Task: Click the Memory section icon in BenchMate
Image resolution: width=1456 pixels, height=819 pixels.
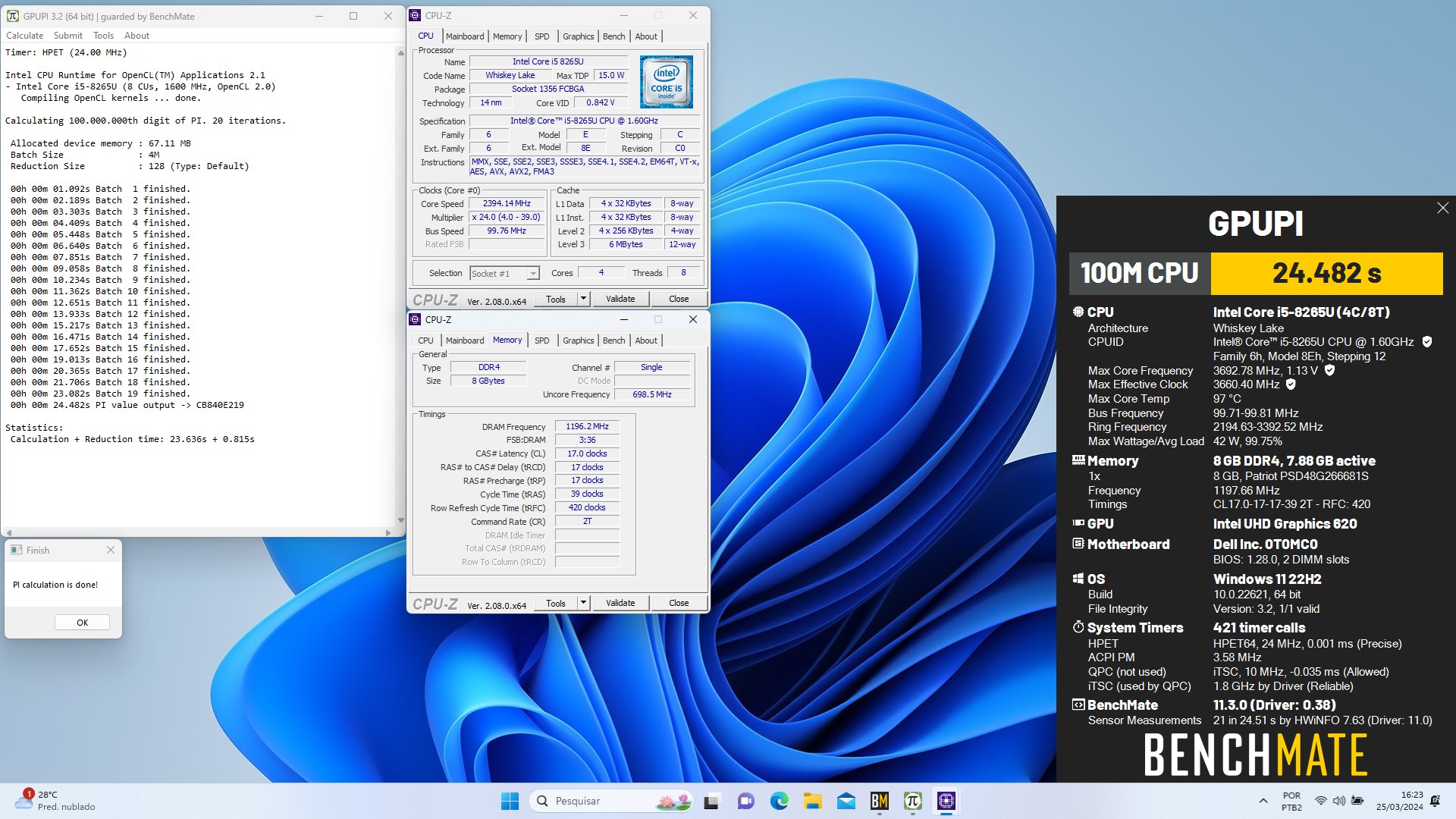Action: click(1078, 460)
